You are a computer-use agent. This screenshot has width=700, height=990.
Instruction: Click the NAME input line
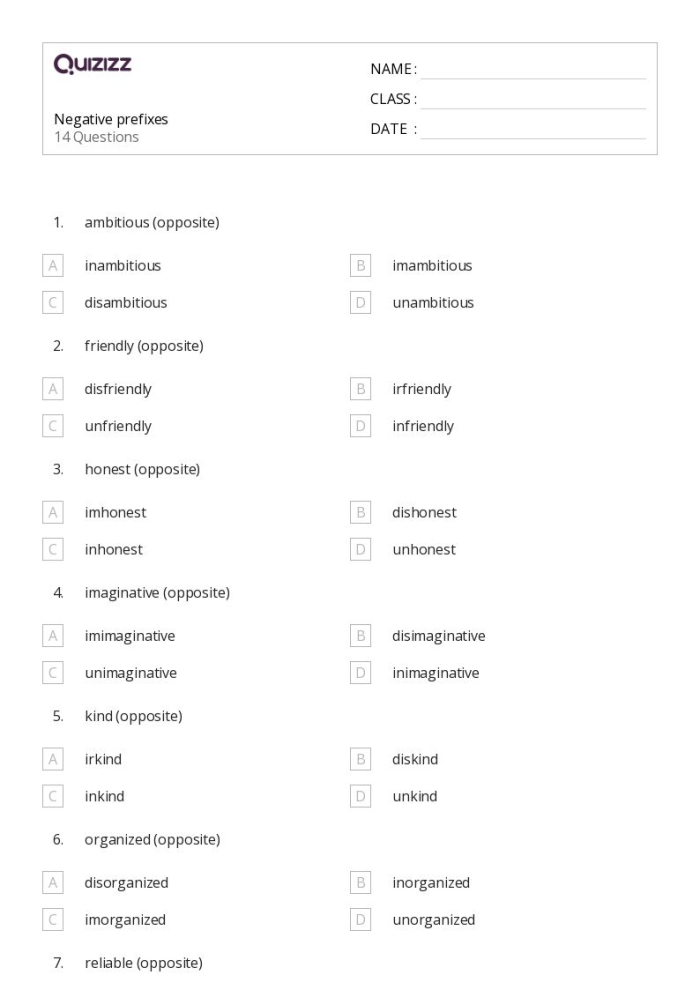[533, 71]
